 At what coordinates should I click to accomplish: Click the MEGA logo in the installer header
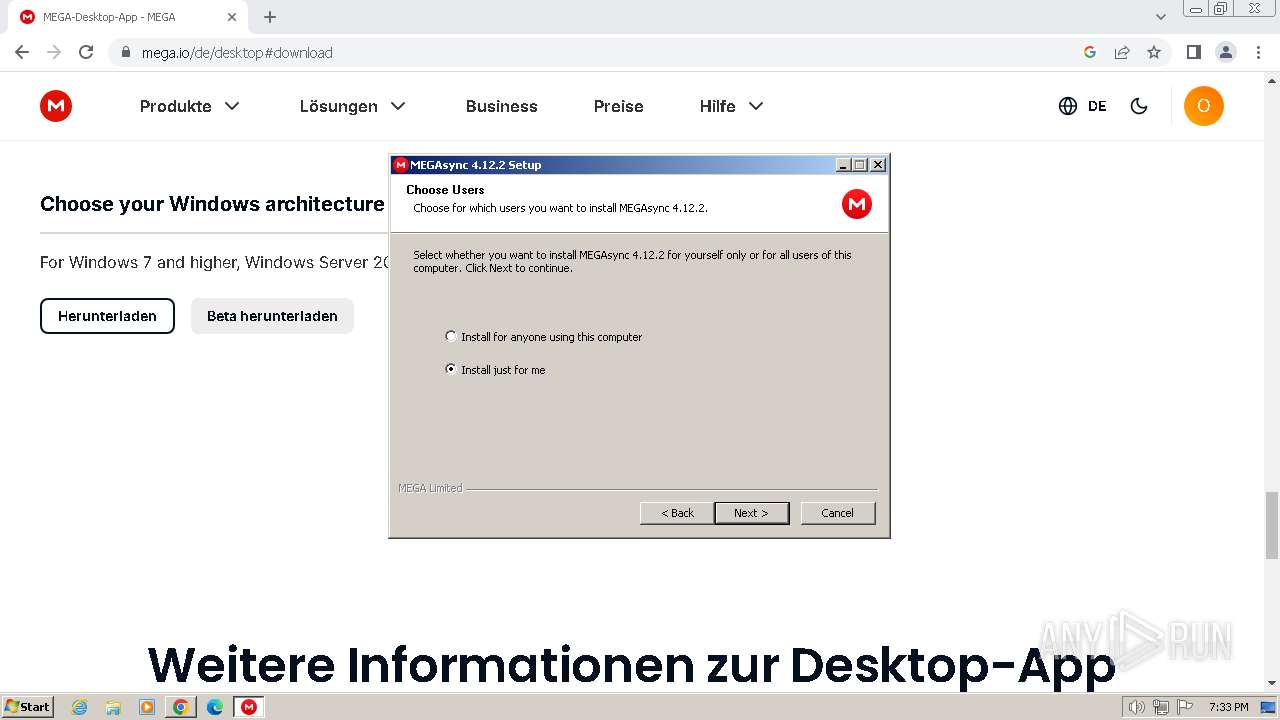[857, 204]
